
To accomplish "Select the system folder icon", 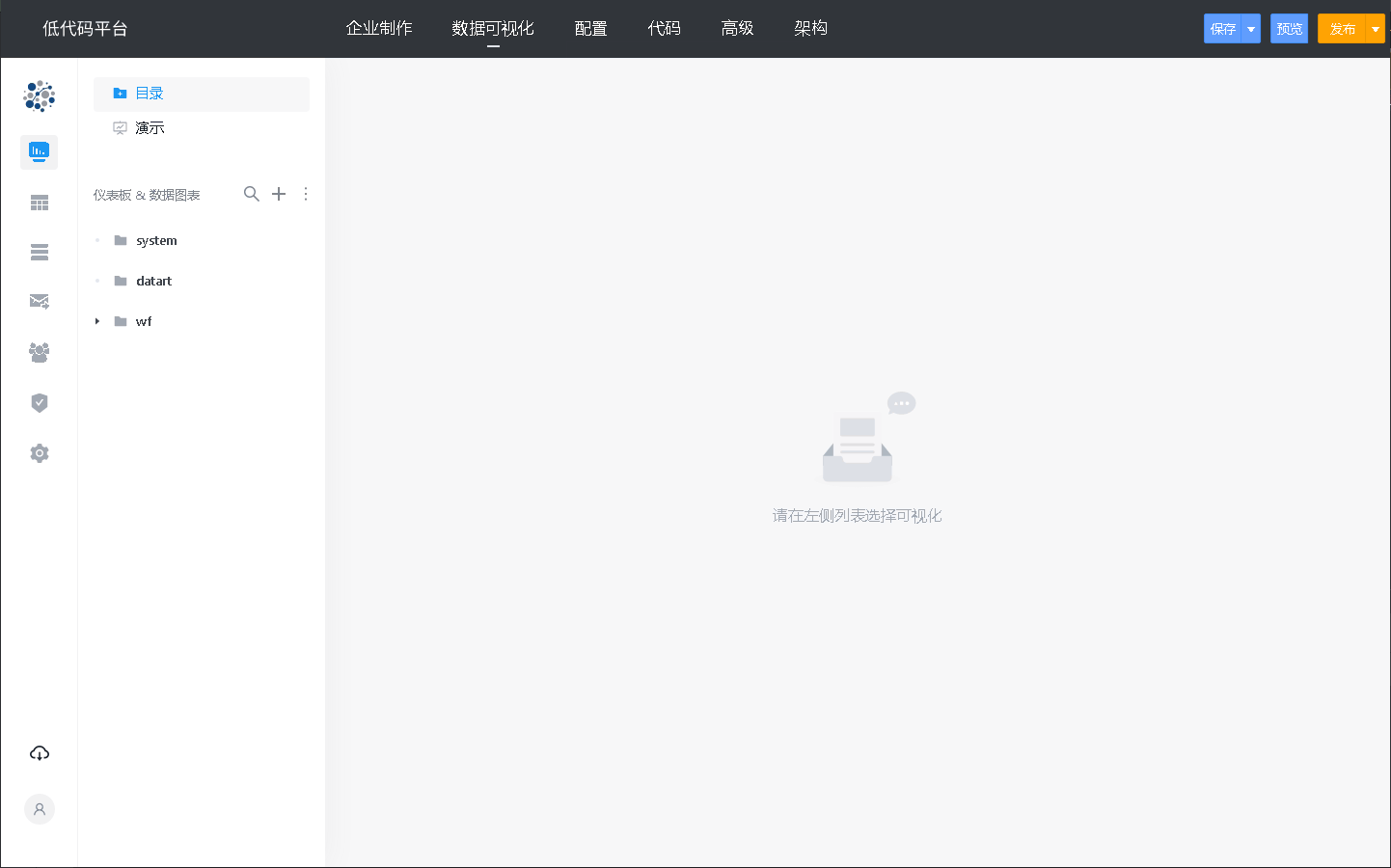I will (x=121, y=240).
